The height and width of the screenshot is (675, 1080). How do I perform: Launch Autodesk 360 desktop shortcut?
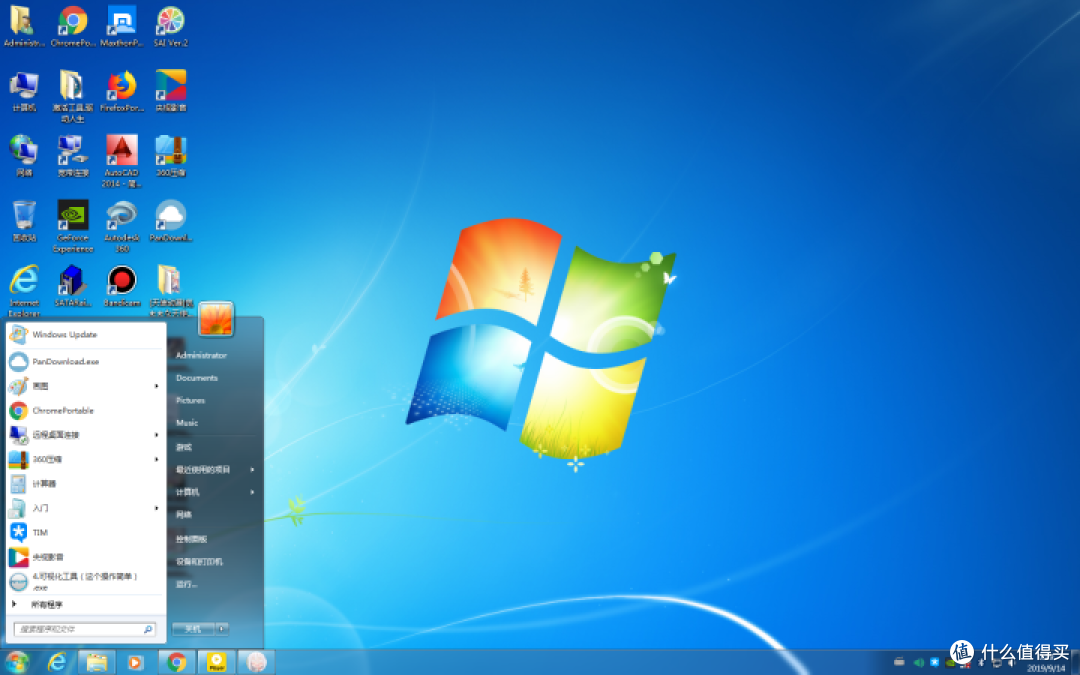click(x=121, y=226)
